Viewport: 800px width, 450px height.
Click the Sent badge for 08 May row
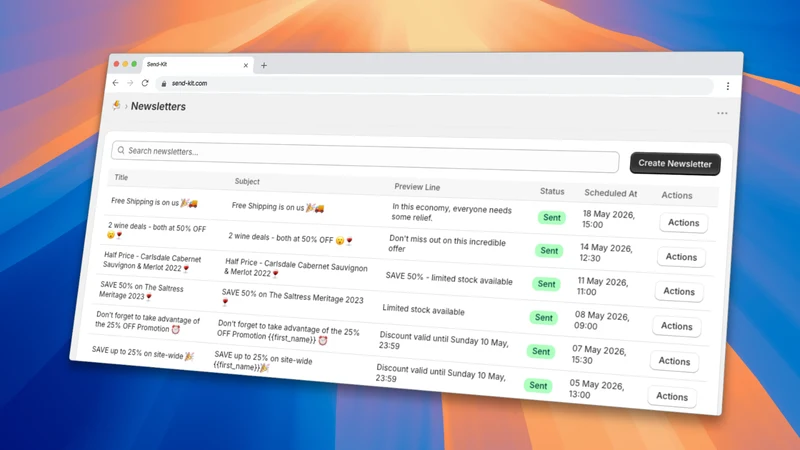[543, 317]
